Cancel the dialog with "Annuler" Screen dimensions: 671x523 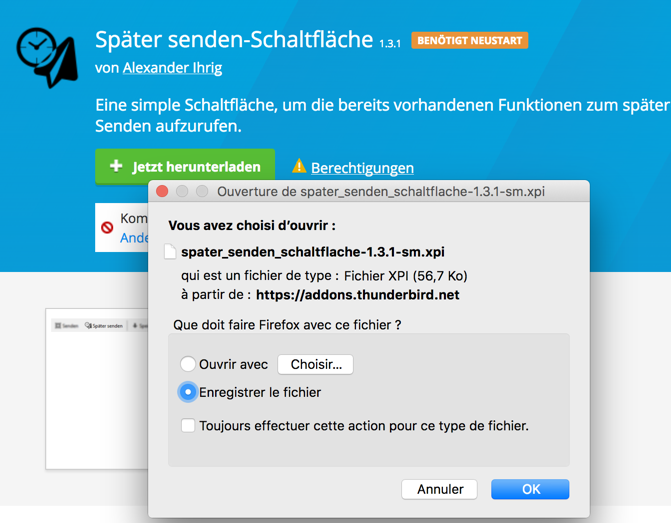click(x=440, y=489)
